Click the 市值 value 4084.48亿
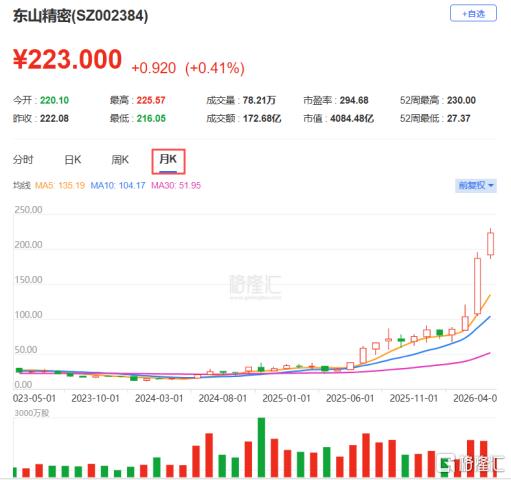This screenshot has height=480, width=511. 352,118
